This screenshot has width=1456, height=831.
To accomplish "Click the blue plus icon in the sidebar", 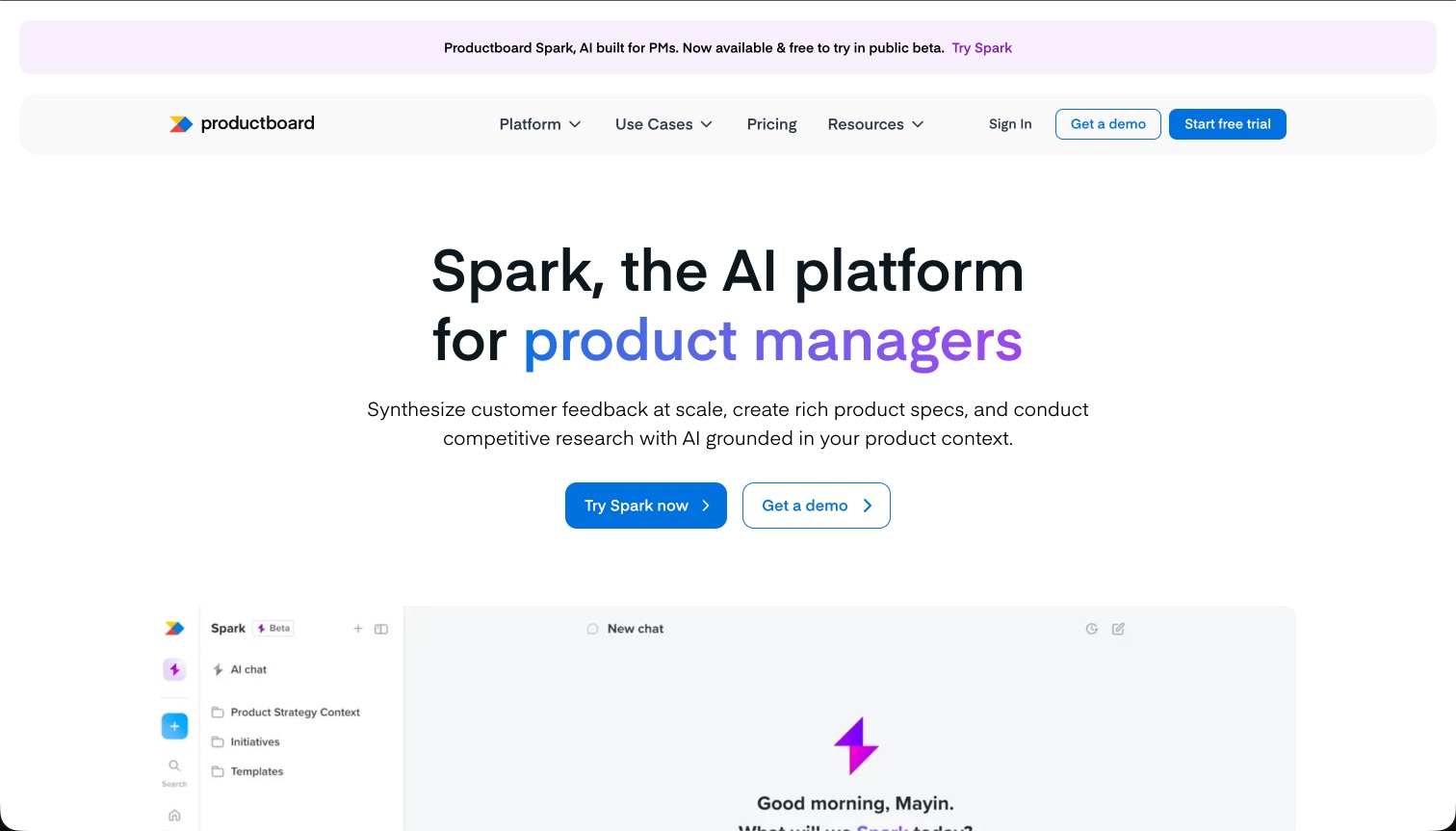I will point(174,725).
